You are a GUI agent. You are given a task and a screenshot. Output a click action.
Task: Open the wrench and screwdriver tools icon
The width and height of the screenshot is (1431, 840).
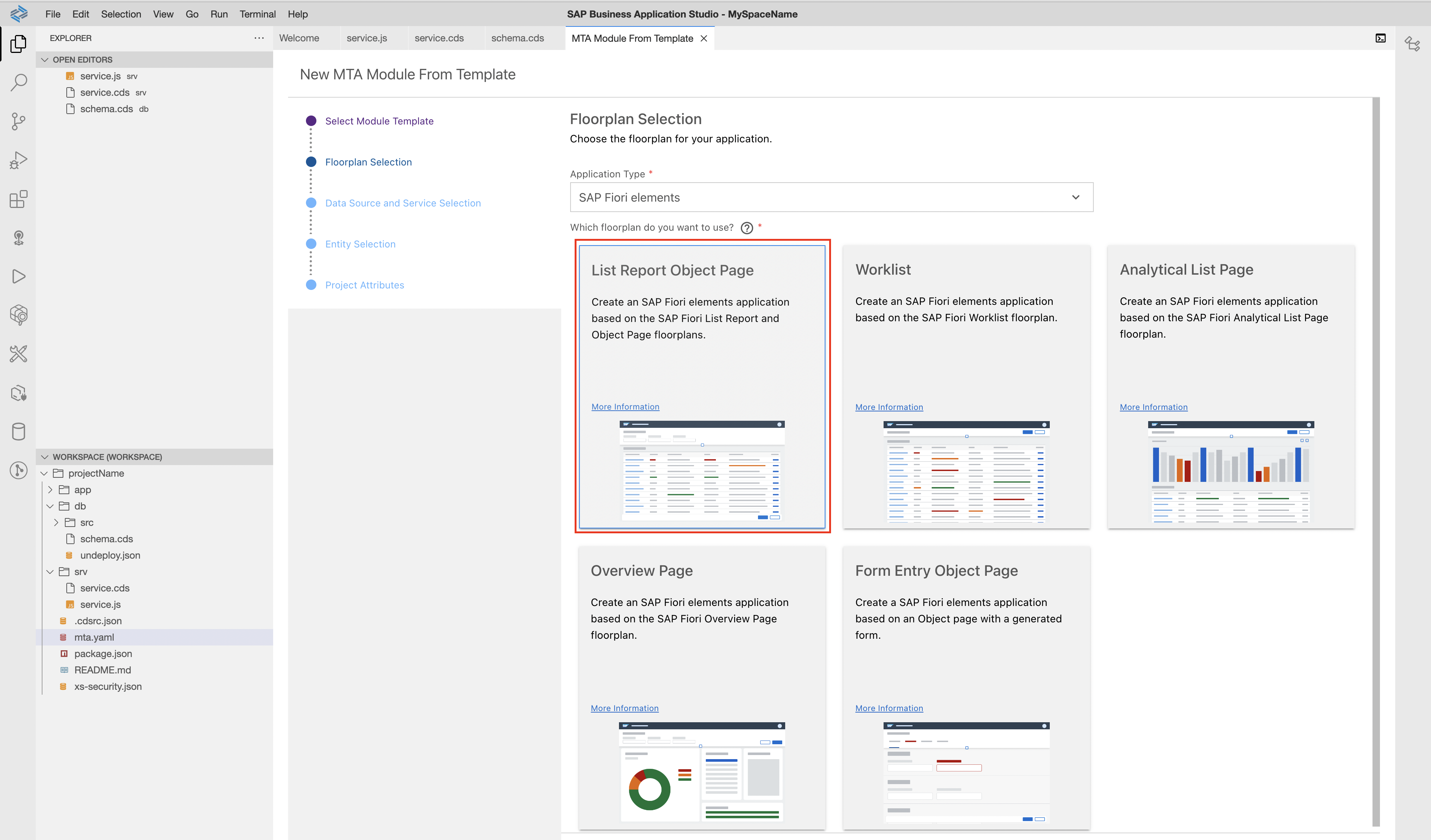[x=18, y=354]
